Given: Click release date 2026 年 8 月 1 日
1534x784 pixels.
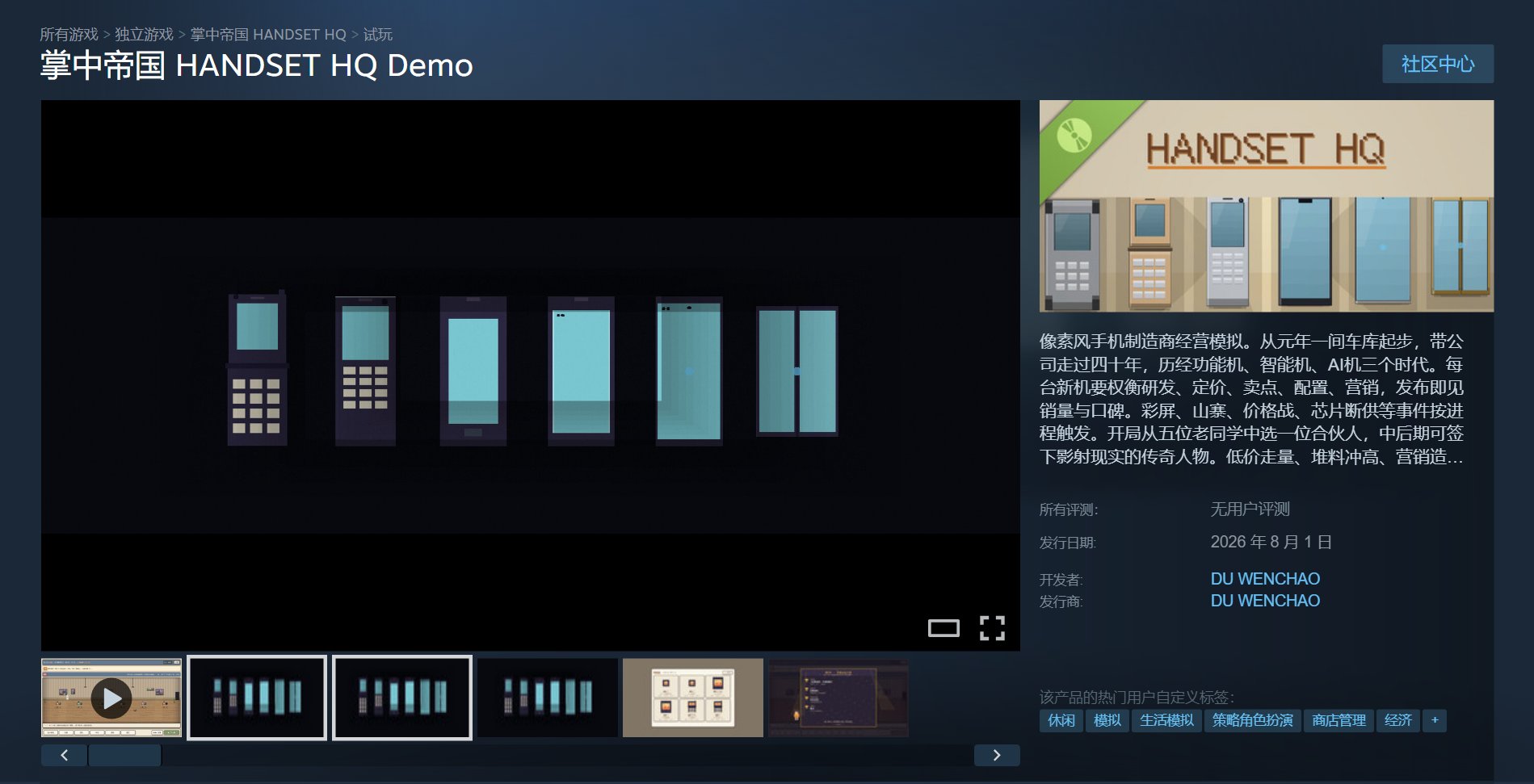Looking at the screenshot, I should pos(1271,542).
